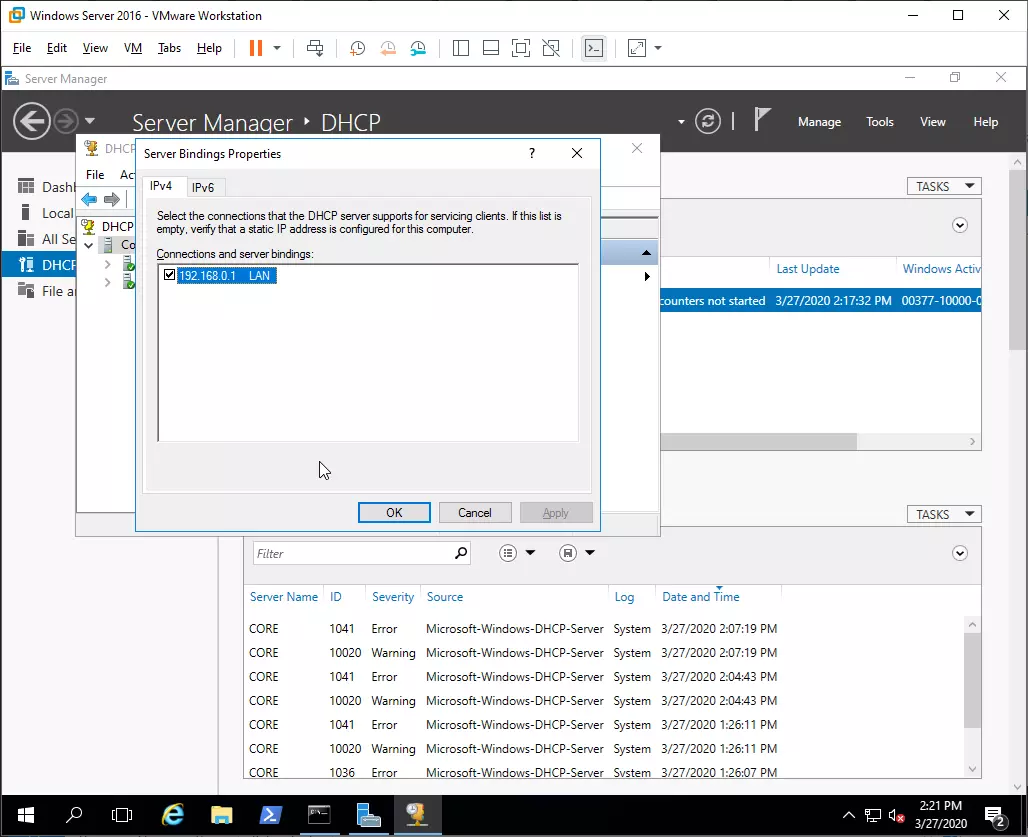Open Windows taskbar search
1028x837 pixels.
coord(74,815)
